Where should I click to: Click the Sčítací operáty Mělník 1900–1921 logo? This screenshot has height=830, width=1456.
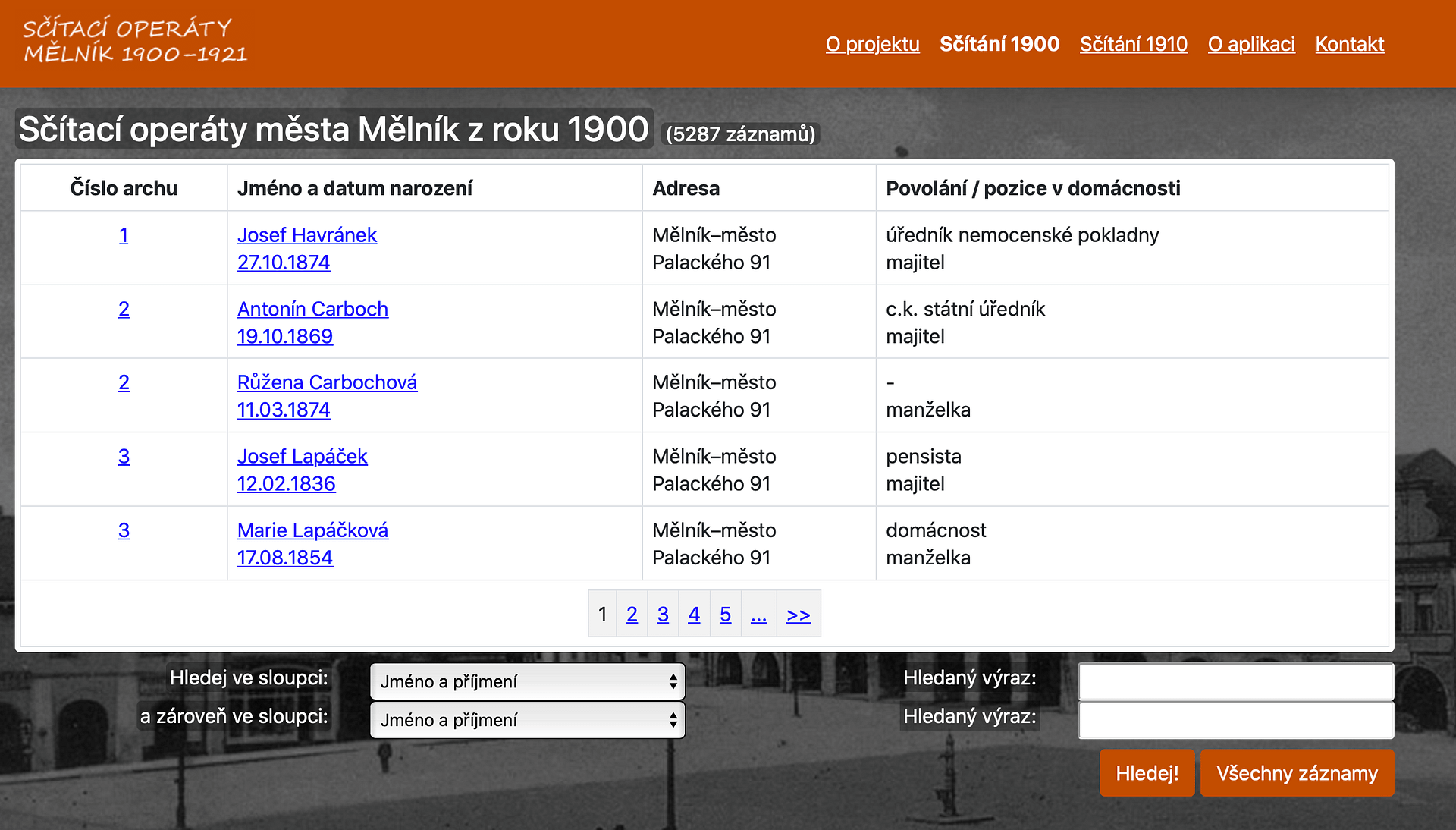click(135, 41)
